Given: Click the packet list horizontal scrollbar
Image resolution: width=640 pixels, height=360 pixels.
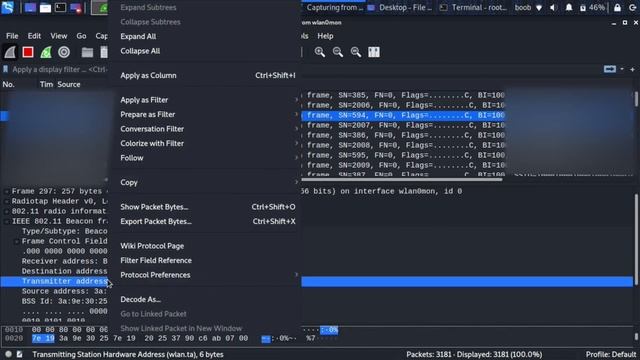Looking at the screenshot, I should click(x=402, y=179).
